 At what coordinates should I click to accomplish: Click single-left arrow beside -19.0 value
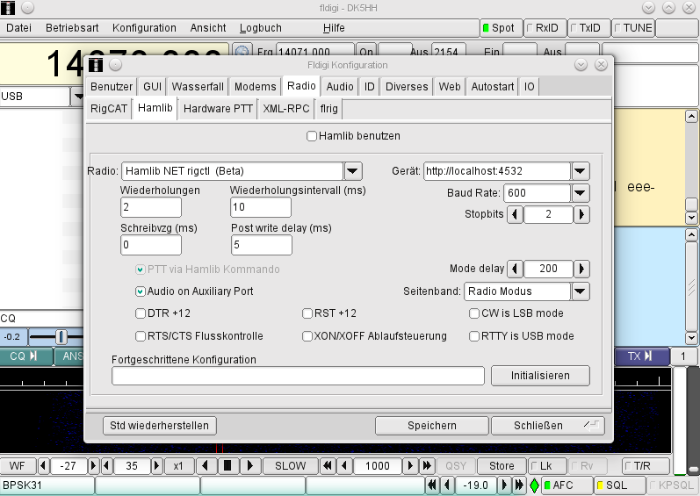tap(448, 485)
